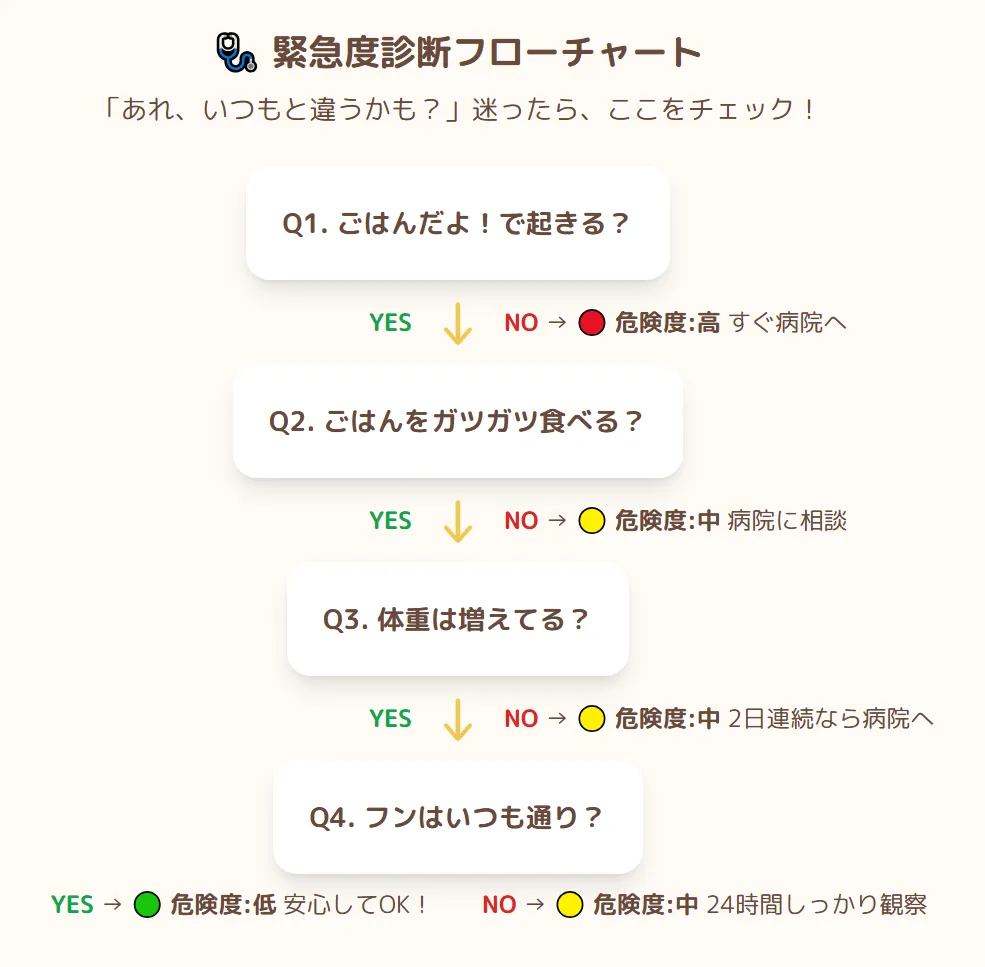Select the Q1. ごはんだよ！で起きる？ box
This screenshot has height=967, width=985.
[x=457, y=223]
